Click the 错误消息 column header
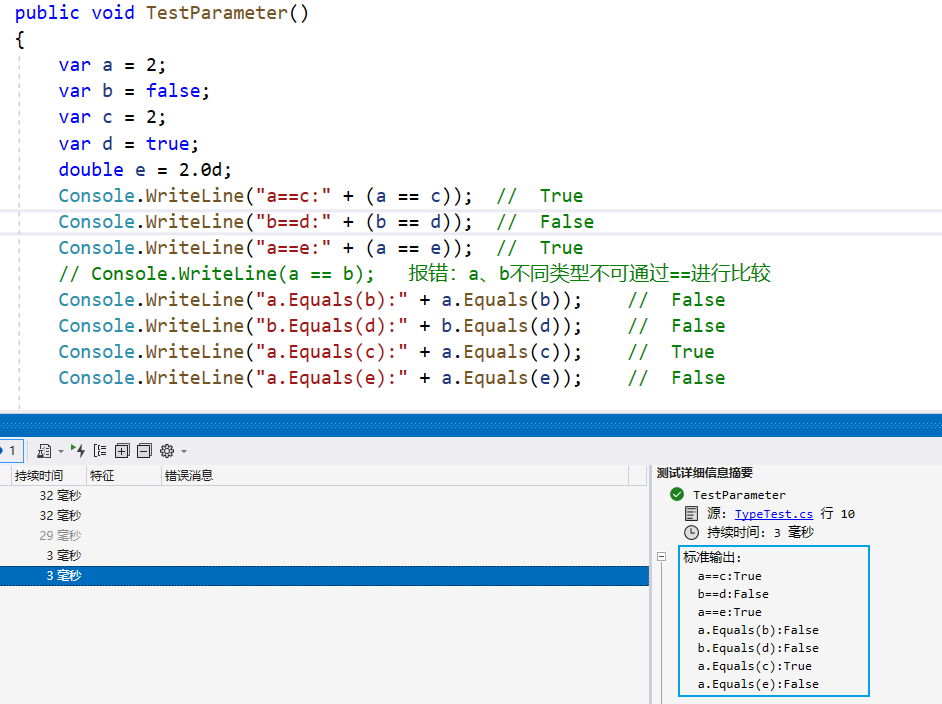 [189, 476]
